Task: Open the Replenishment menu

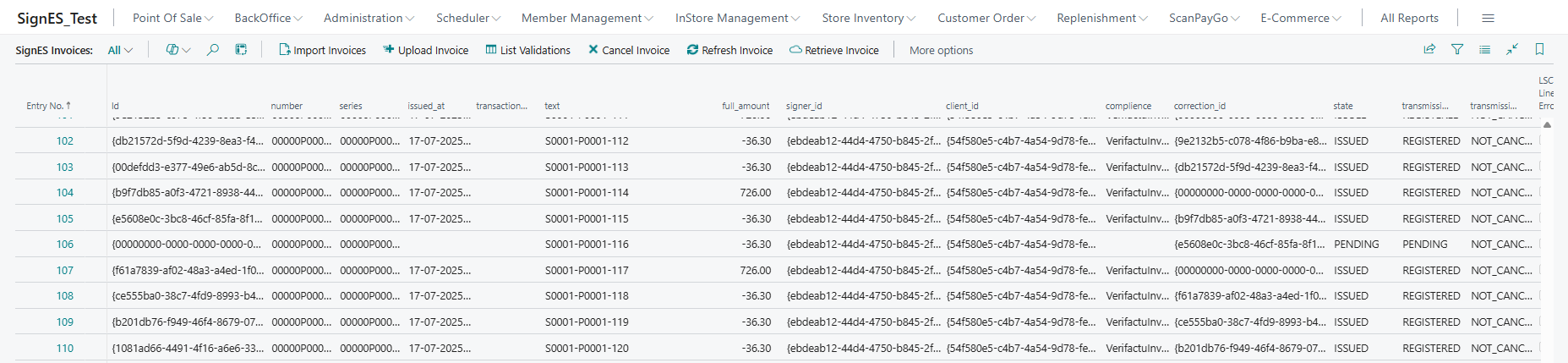Action: 1101,18
